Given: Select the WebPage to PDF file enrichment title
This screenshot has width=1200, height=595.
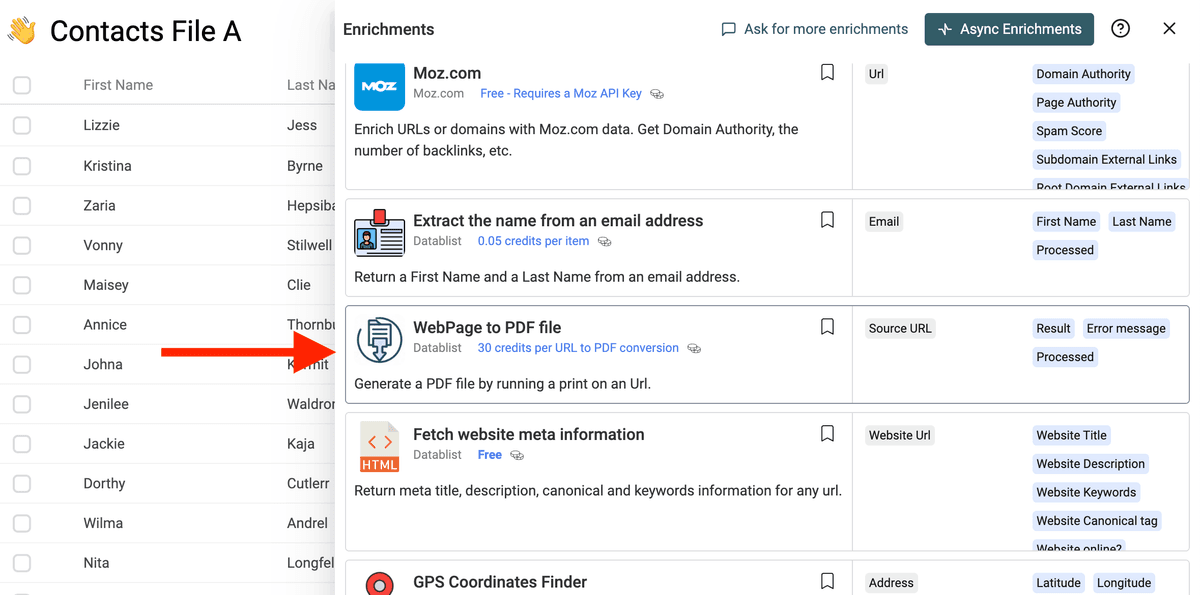Looking at the screenshot, I should 487,328.
